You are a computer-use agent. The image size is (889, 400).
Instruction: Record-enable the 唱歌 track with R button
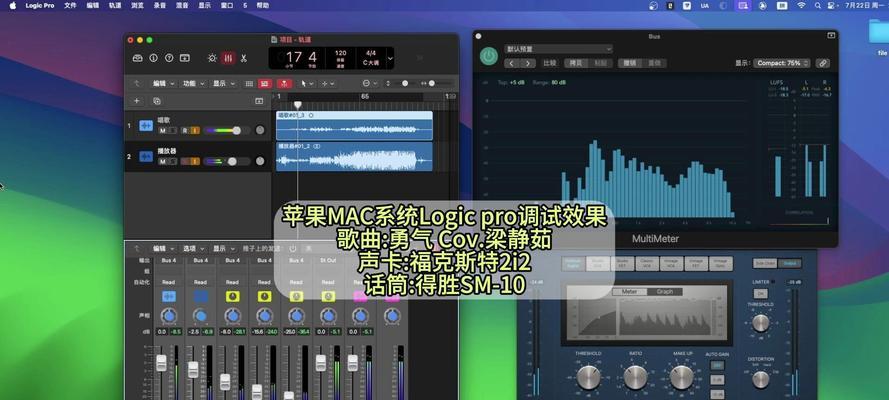click(x=185, y=131)
